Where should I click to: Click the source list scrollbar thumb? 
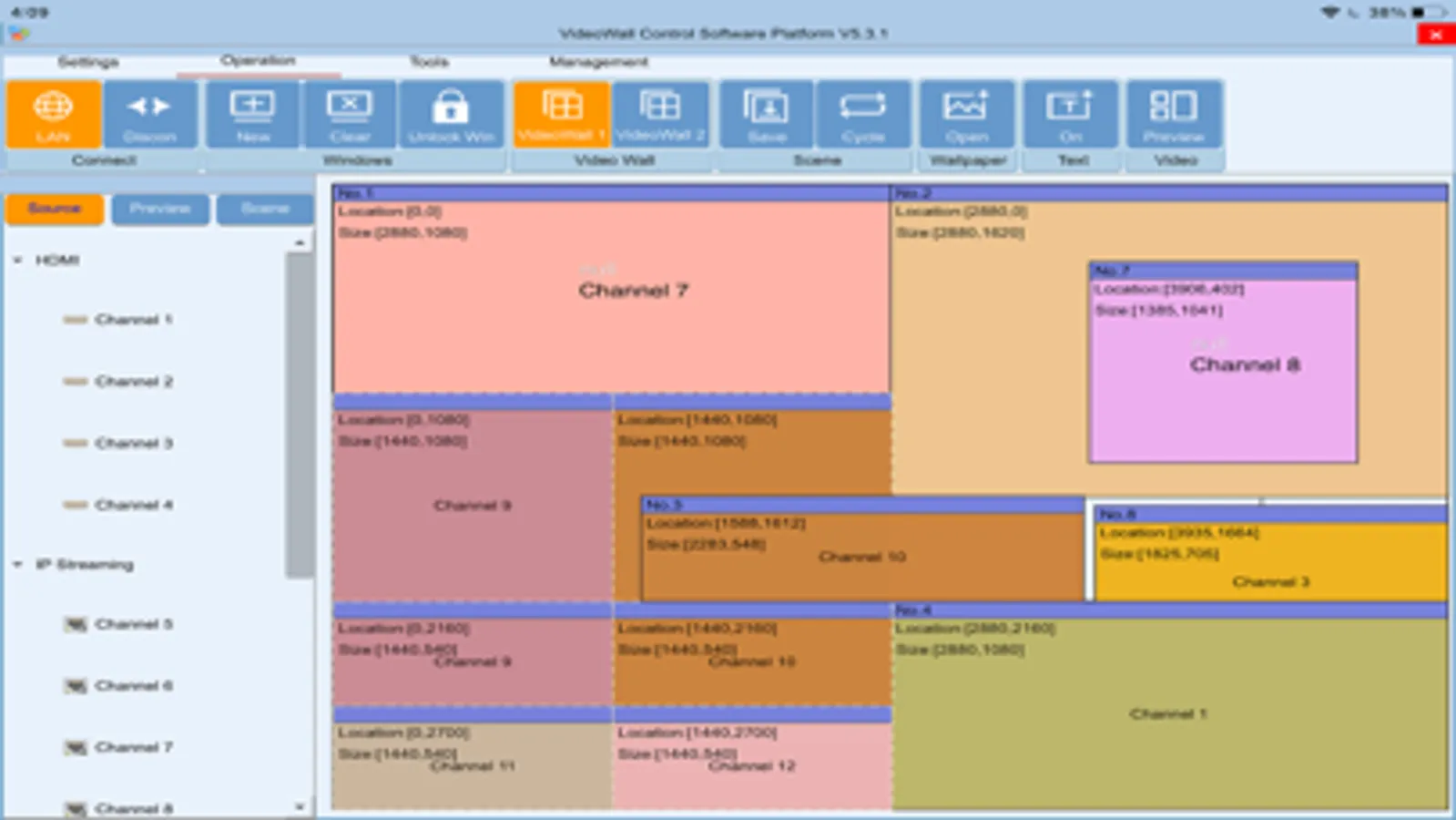[x=298, y=415]
